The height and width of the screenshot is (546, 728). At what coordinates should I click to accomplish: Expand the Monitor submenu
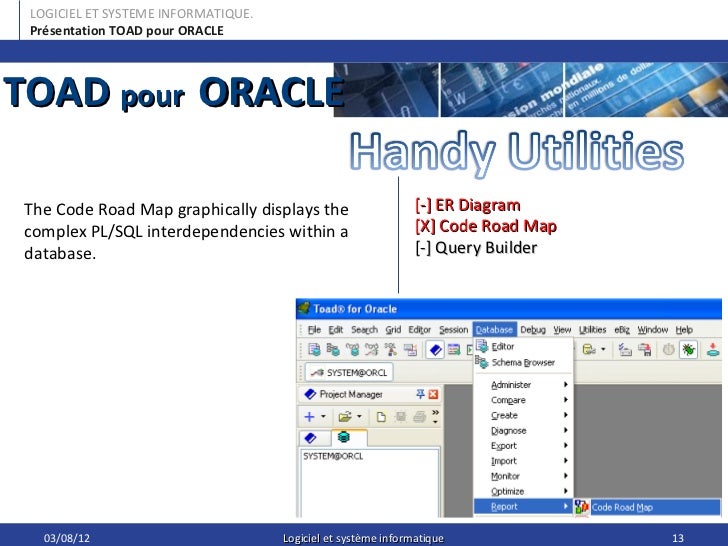[x=523, y=476]
